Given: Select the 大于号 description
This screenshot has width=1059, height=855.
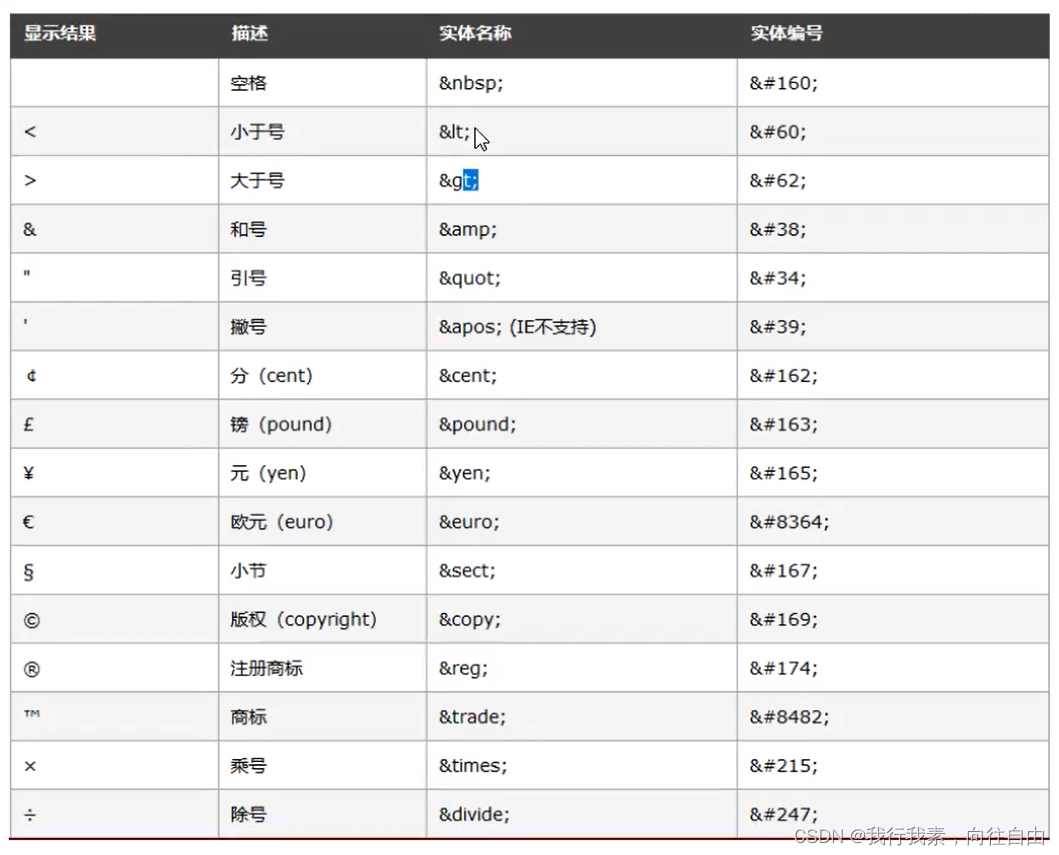Looking at the screenshot, I should pos(257,180).
